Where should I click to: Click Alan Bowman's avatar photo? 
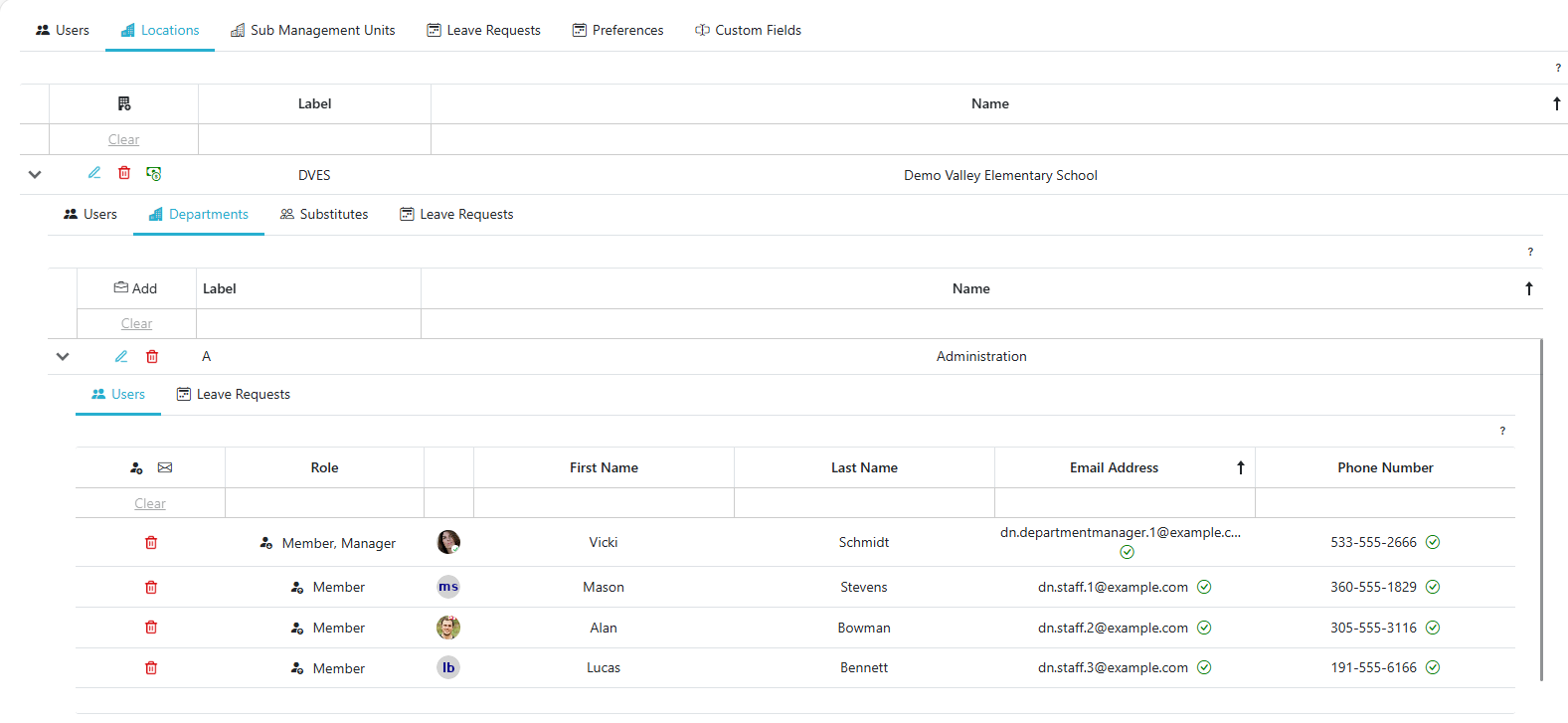448,628
